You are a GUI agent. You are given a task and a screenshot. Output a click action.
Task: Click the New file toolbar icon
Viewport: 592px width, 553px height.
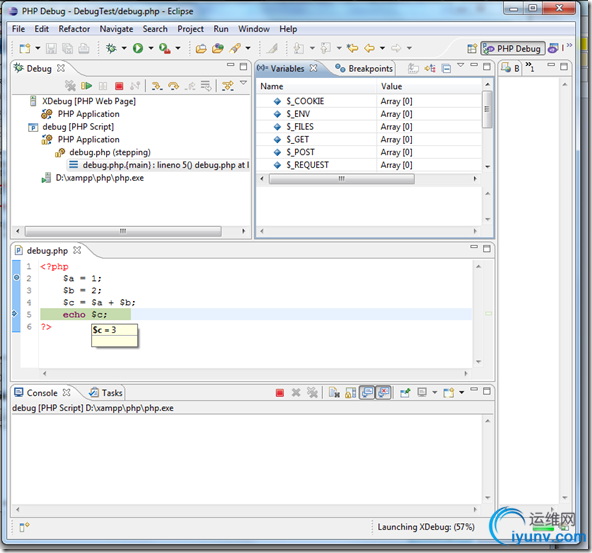point(25,48)
